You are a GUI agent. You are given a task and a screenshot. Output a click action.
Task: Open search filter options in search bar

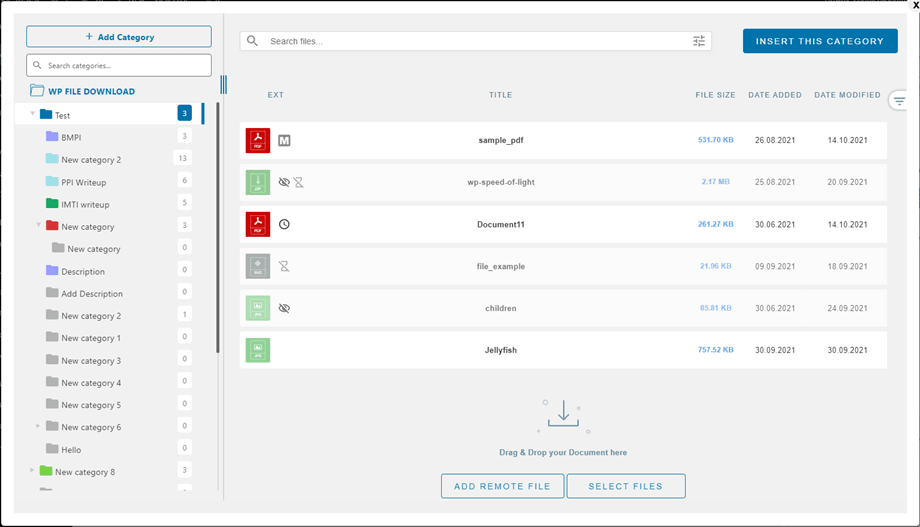coord(699,41)
